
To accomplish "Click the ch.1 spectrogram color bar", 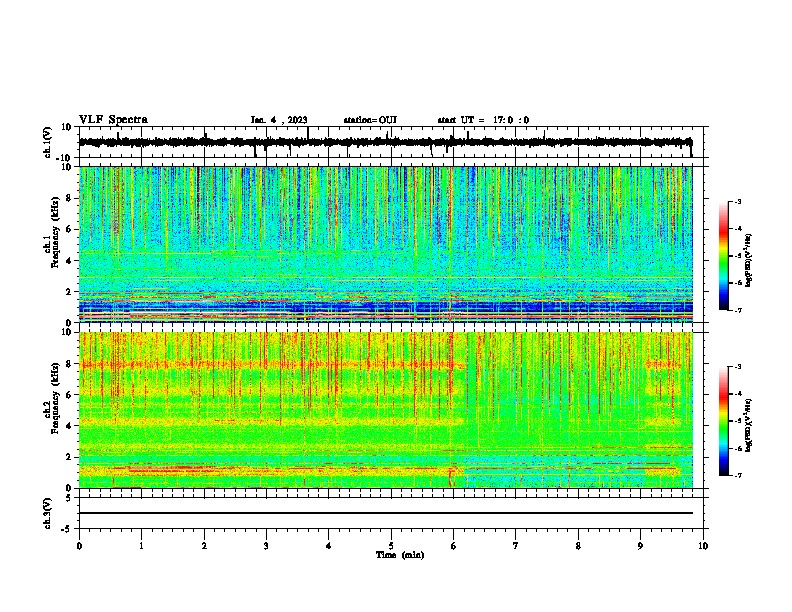I will (724, 256).
